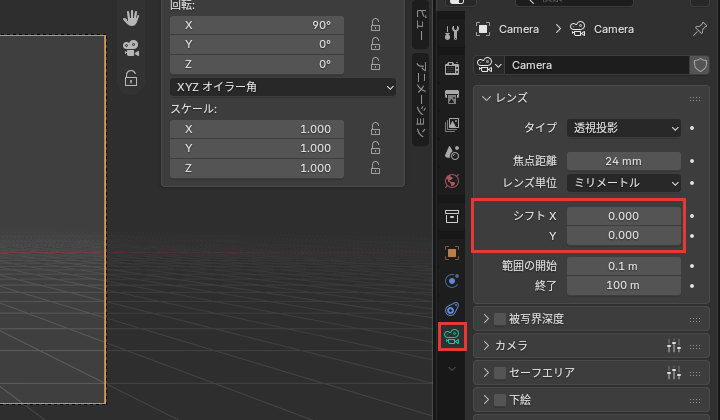
Task: Open Scene properties tab
Action: 452,153
